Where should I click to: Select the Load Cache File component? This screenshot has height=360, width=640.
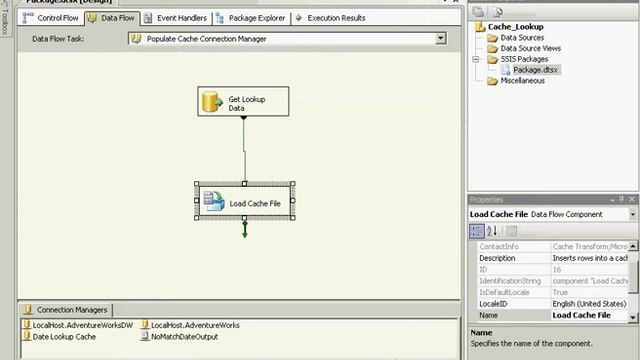point(244,201)
